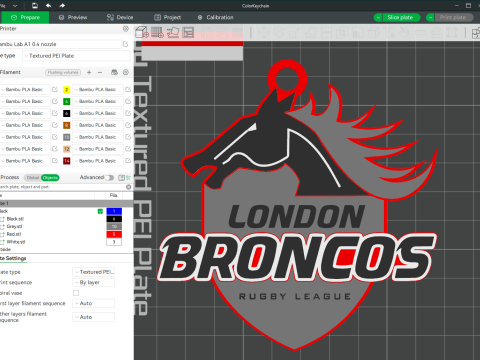
Task: Click the brown filament 8 color swatch
Action: [x=67, y=125]
